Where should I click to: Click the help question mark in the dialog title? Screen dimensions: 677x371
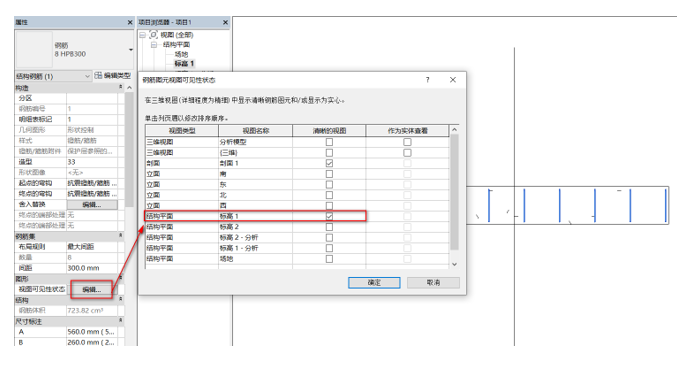tap(427, 80)
